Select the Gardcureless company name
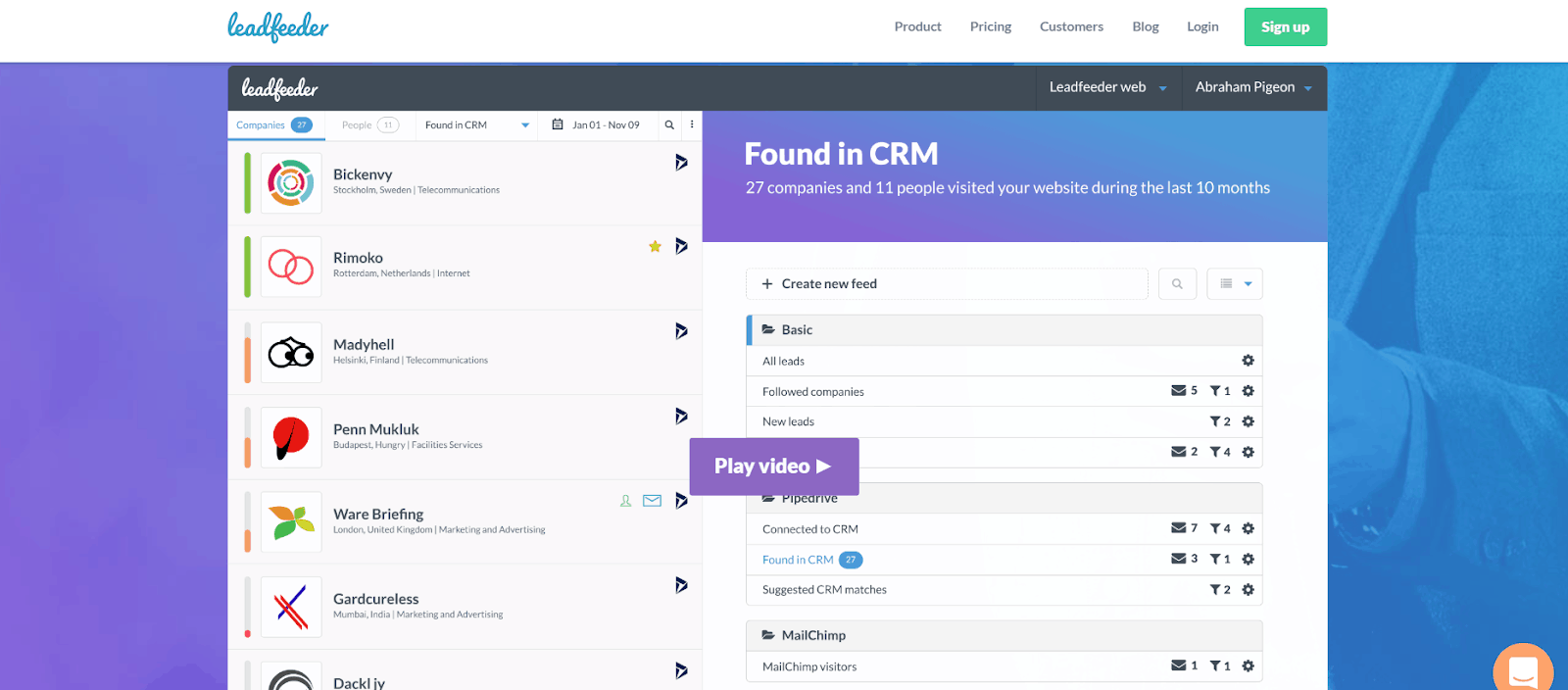This screenshot has width=1568, height=690. tap(375, 599)
